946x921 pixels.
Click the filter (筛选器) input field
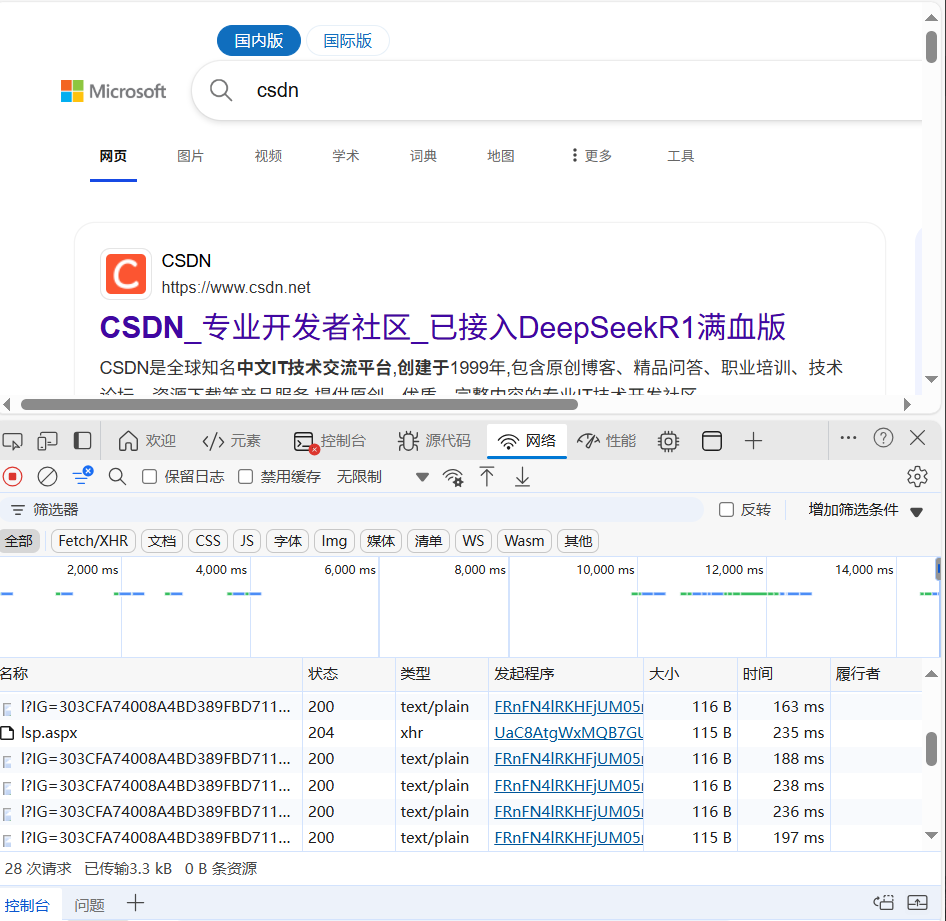click(x=353, y=510)
